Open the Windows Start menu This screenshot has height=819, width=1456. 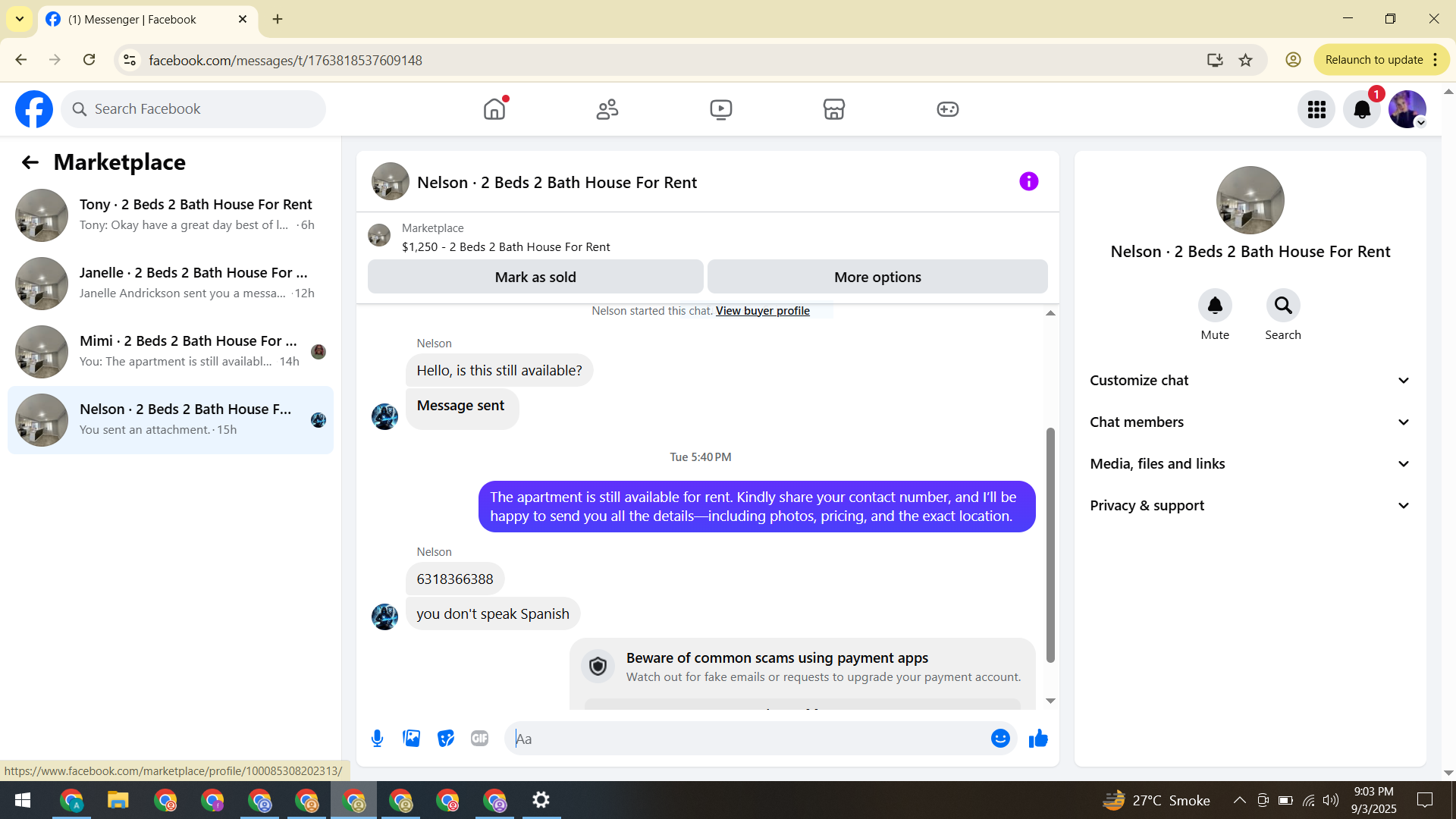point(23,800)
